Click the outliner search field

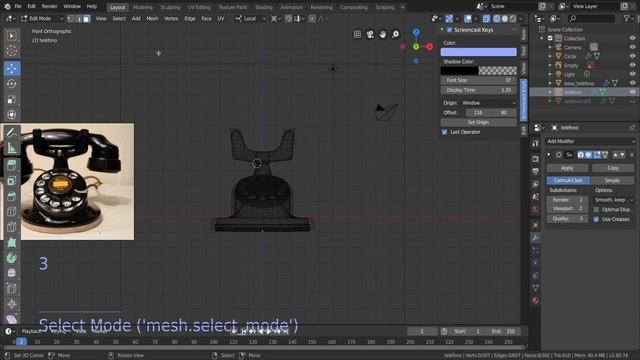[591, 18]
